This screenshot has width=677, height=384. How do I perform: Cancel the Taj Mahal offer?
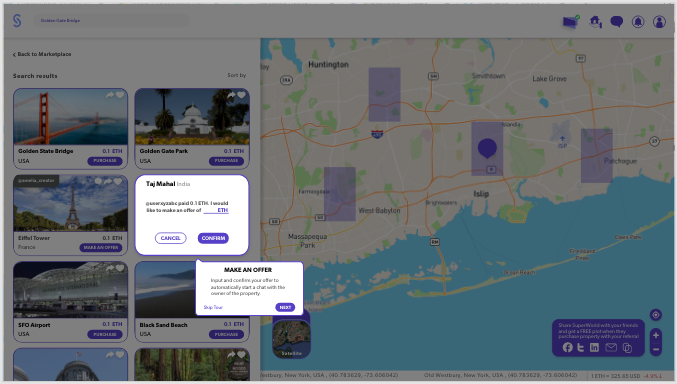pyautogui.click(x=171, y=238)
